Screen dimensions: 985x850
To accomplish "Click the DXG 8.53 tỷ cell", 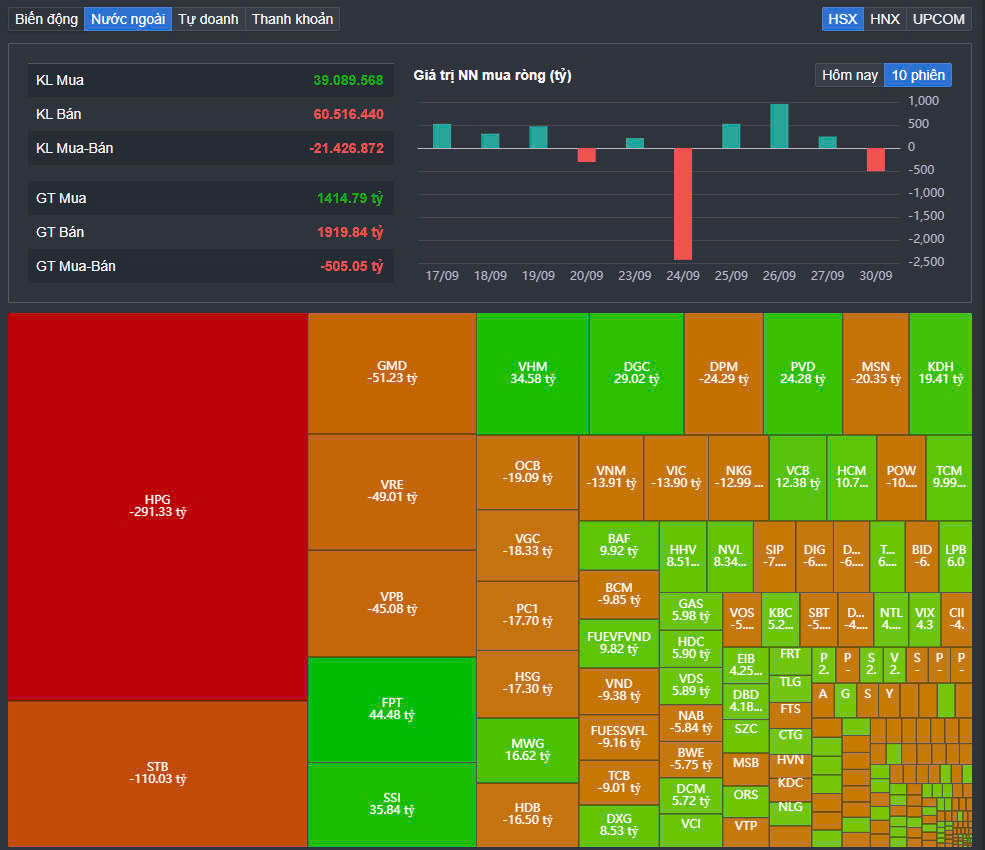I will pyautogui.click(x=619, y=825).
